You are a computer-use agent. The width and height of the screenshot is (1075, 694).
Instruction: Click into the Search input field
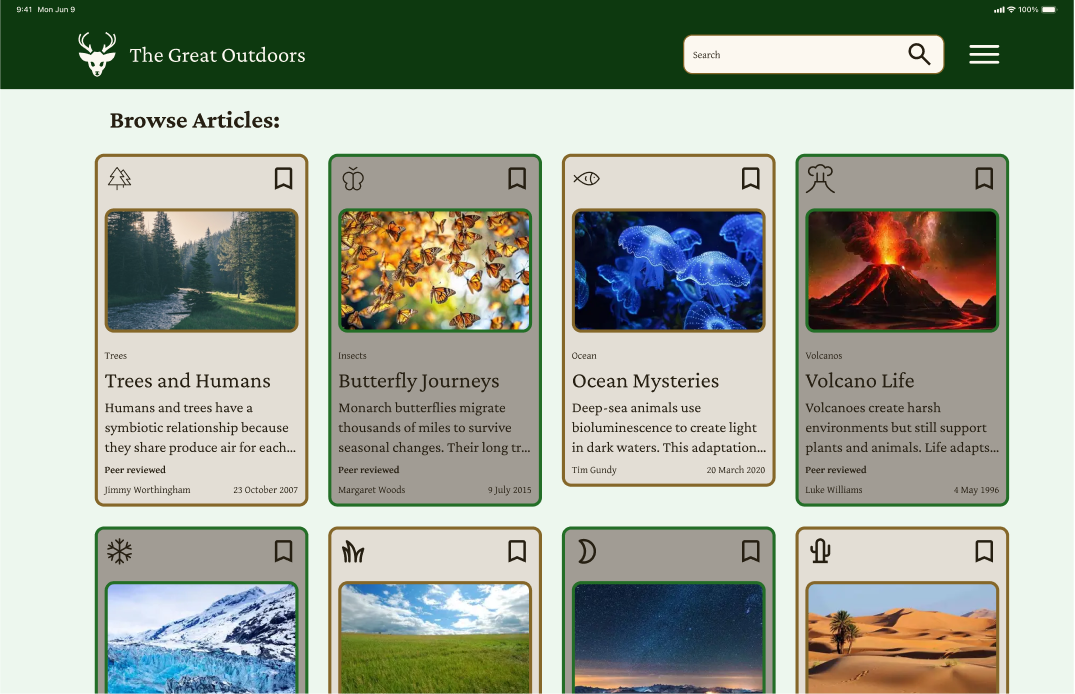click(x=790, y=55)
